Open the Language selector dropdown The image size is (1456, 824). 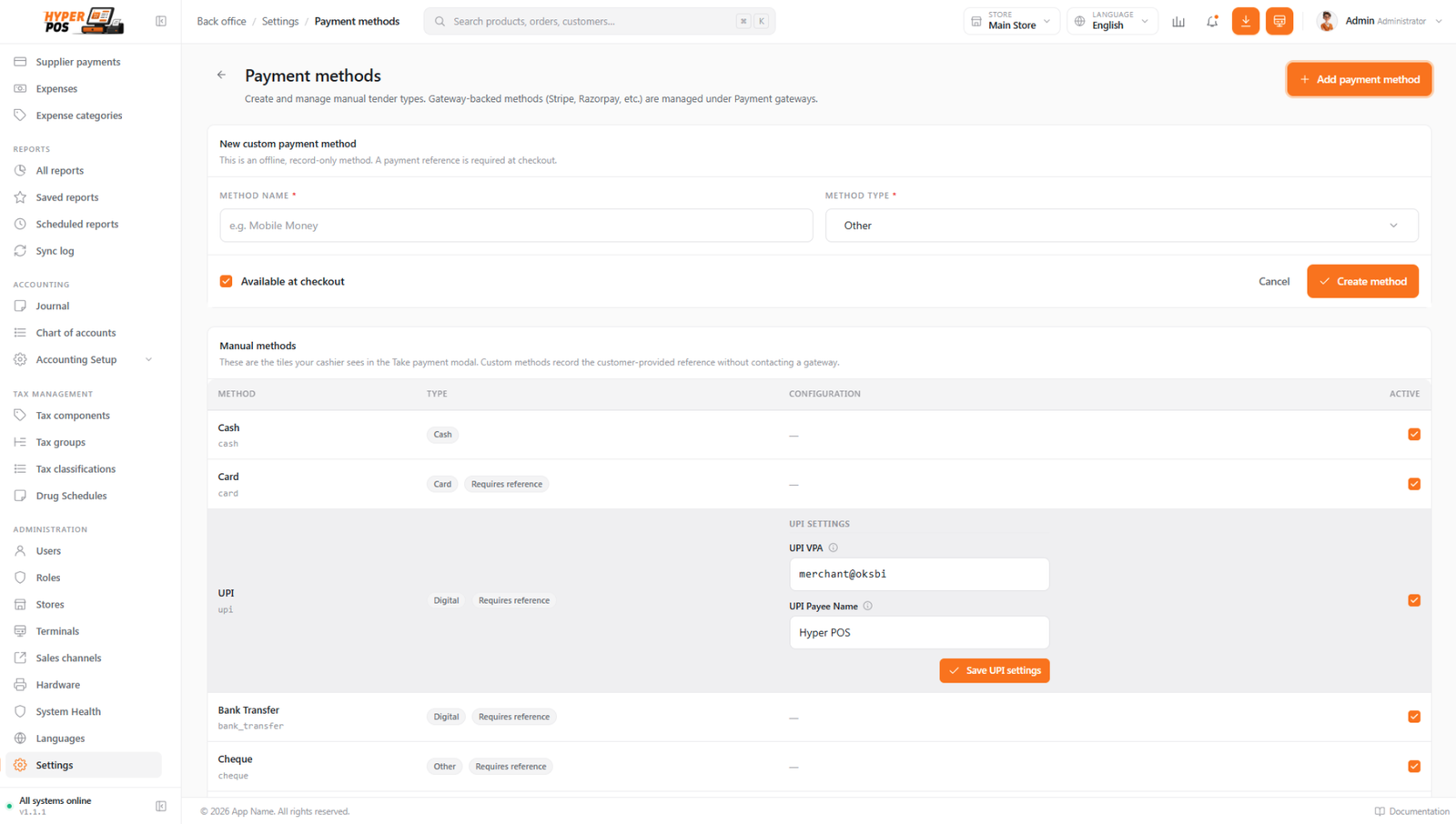[1112, 21]
